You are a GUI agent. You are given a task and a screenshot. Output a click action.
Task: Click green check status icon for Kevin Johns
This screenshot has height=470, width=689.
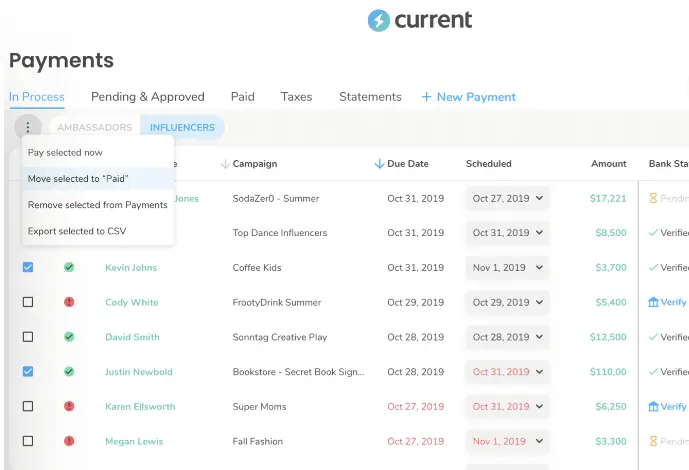[x=69, y=268]
